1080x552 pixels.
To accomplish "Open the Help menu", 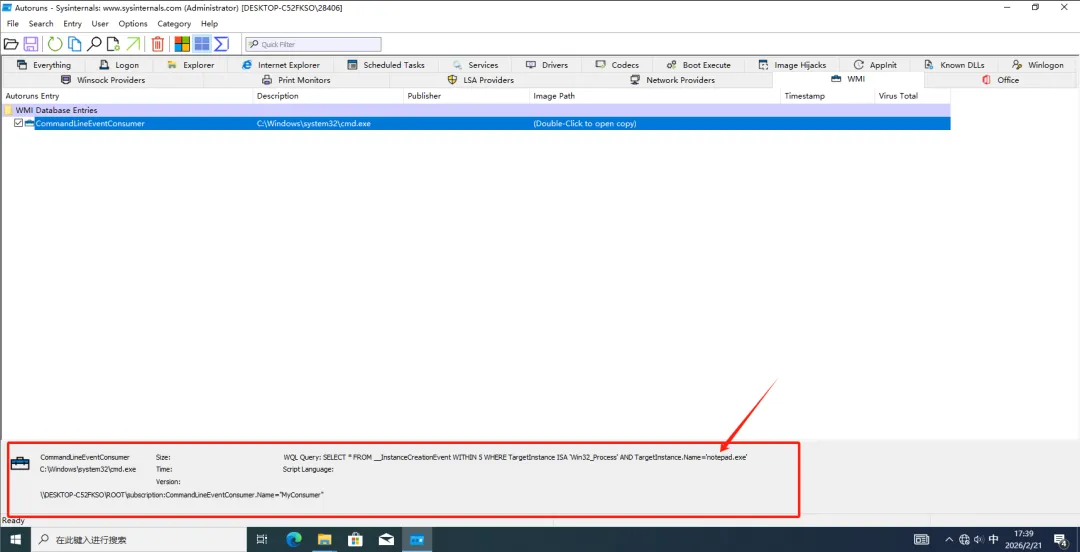I will (209, 23).
